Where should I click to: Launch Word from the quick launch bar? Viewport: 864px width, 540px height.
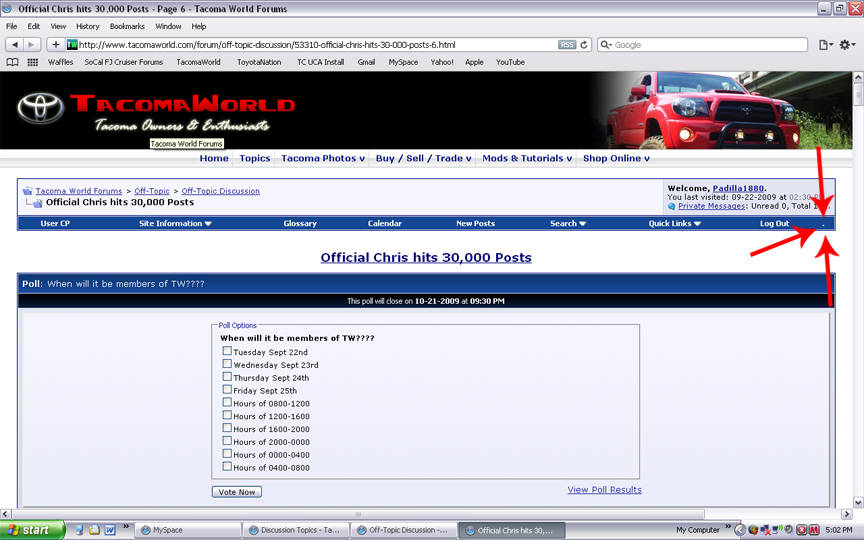(110, 530)
